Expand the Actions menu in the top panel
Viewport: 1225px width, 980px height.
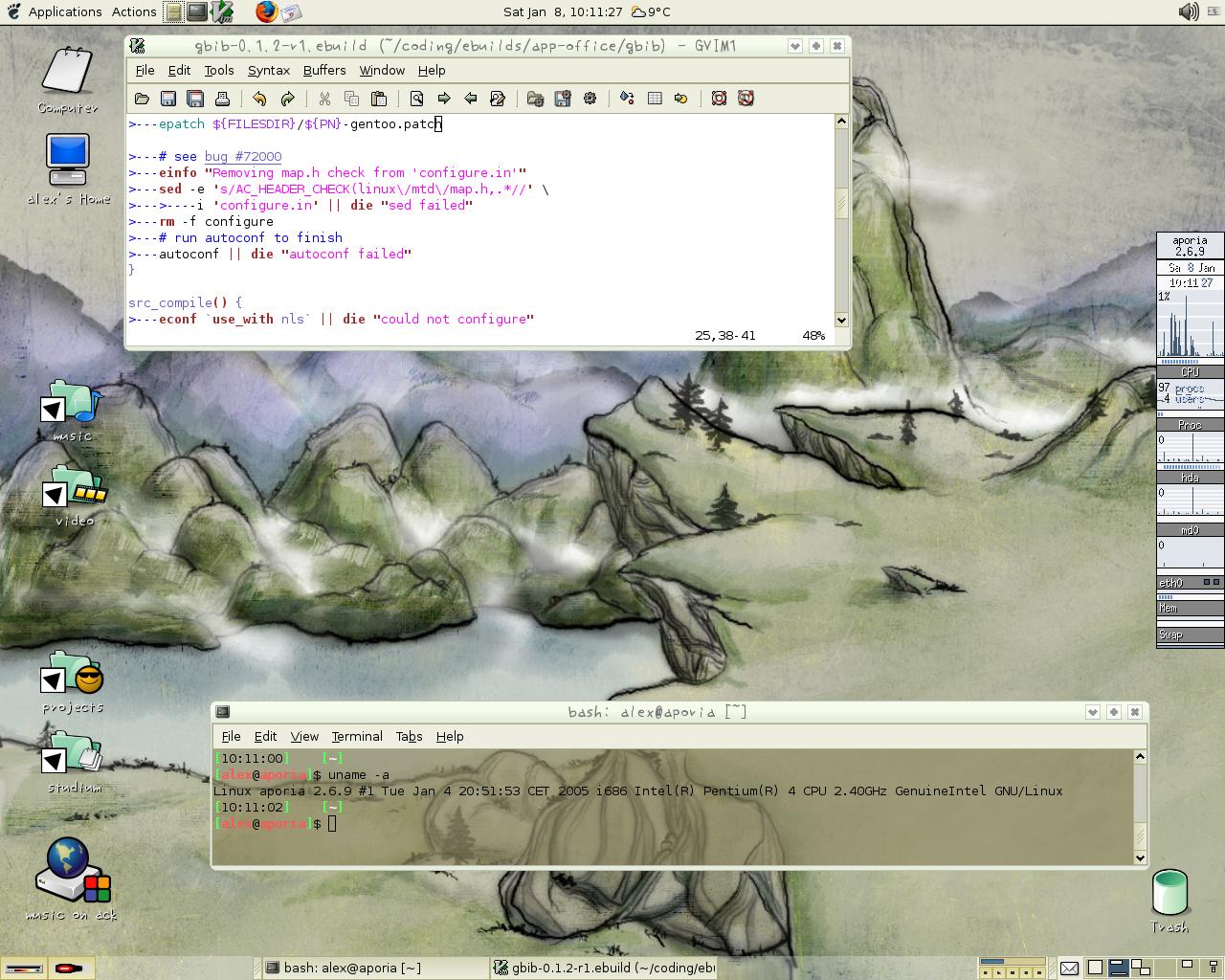tap(134, 11)
